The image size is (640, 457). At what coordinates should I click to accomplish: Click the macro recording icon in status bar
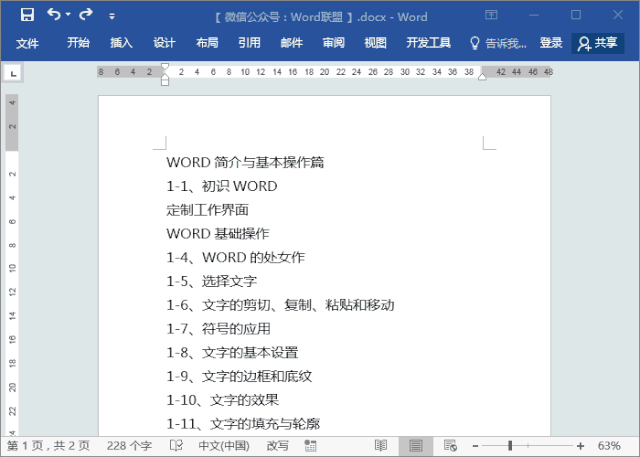click(x=310, y=446)
